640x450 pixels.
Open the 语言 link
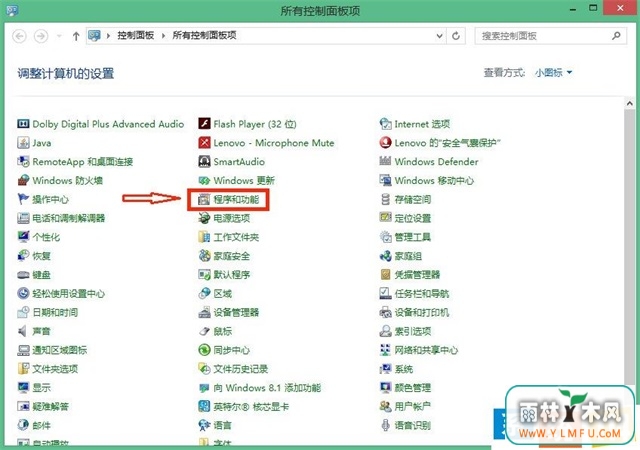pyautogui.click(x=222, y=425)
